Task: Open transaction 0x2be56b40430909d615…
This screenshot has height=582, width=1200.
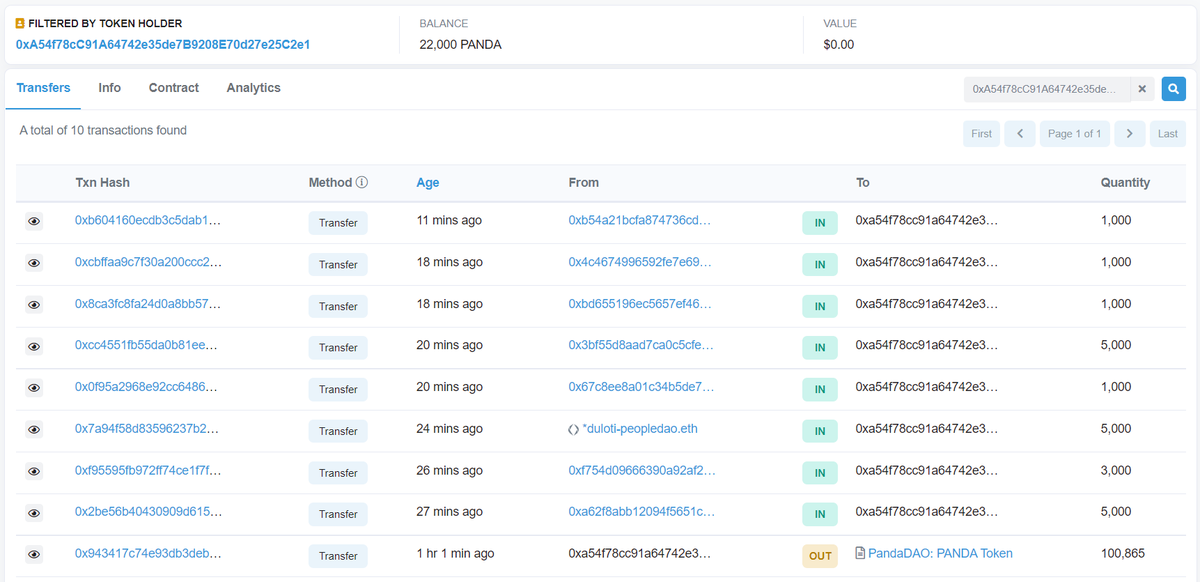Action: [148, 512]
